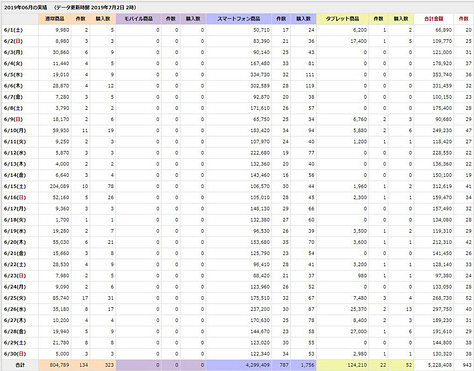The width and height of the screenshot is (474, 371).
Task: Click the smartphone amount 334,730 on 6/5
Action: click(260, 75)
